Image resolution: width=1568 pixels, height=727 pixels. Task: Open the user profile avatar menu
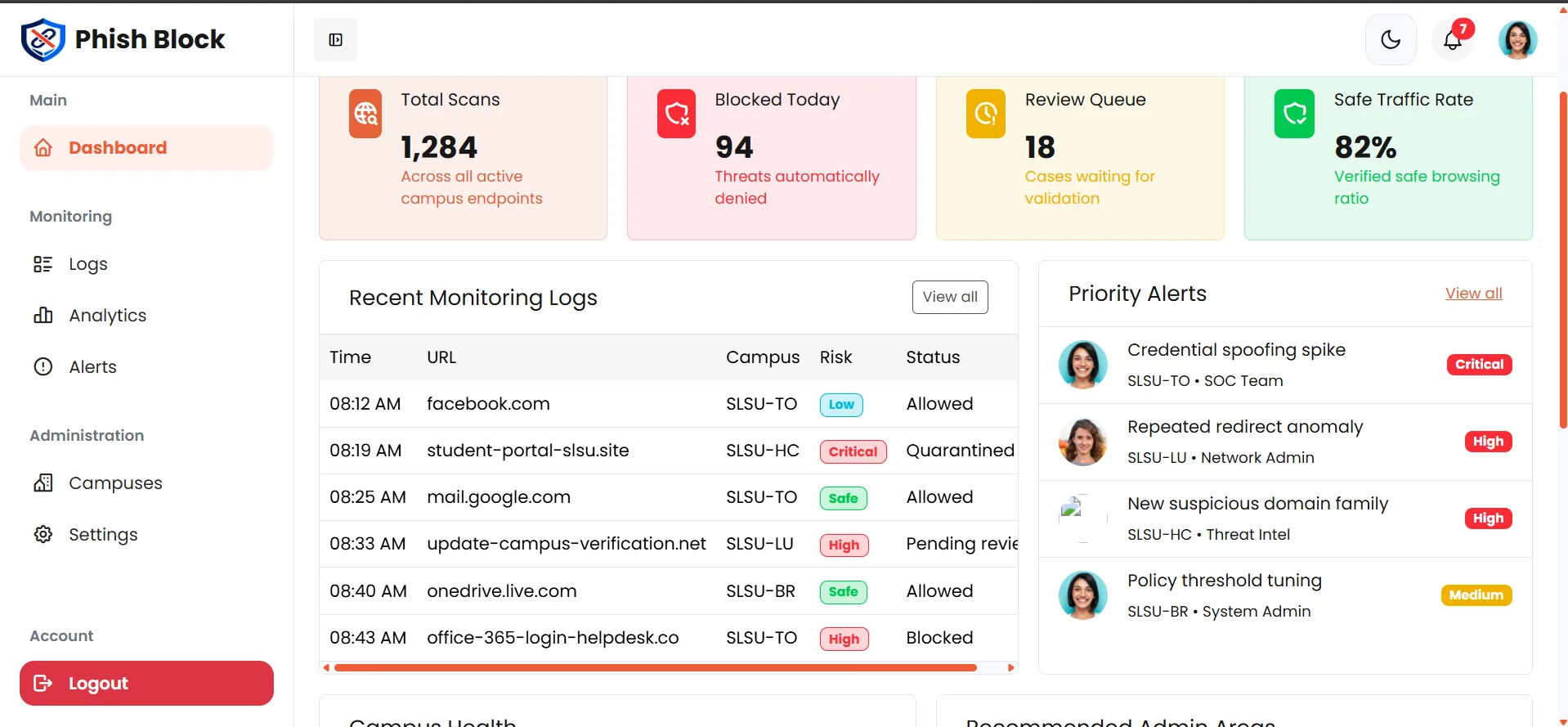click(1517, 39)
